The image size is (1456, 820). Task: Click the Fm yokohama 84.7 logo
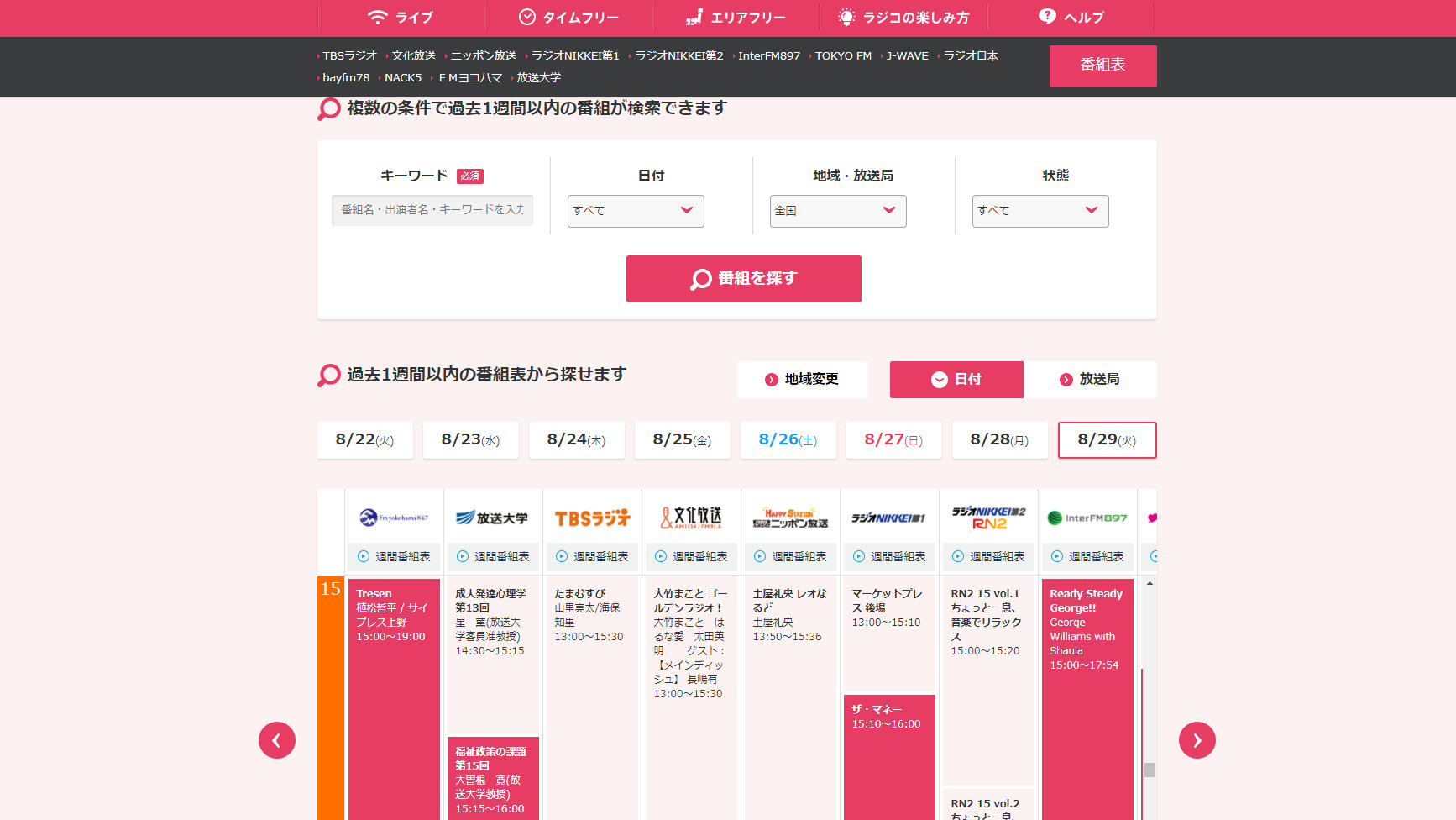click(394, 518)
